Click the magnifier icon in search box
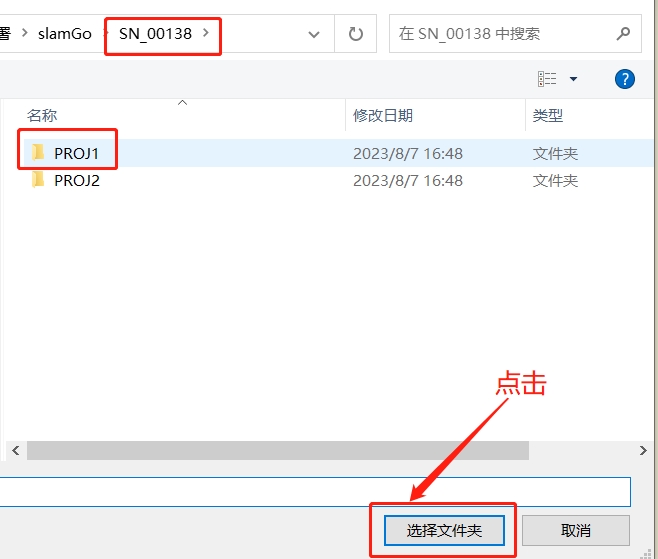 tap(623, 34)
